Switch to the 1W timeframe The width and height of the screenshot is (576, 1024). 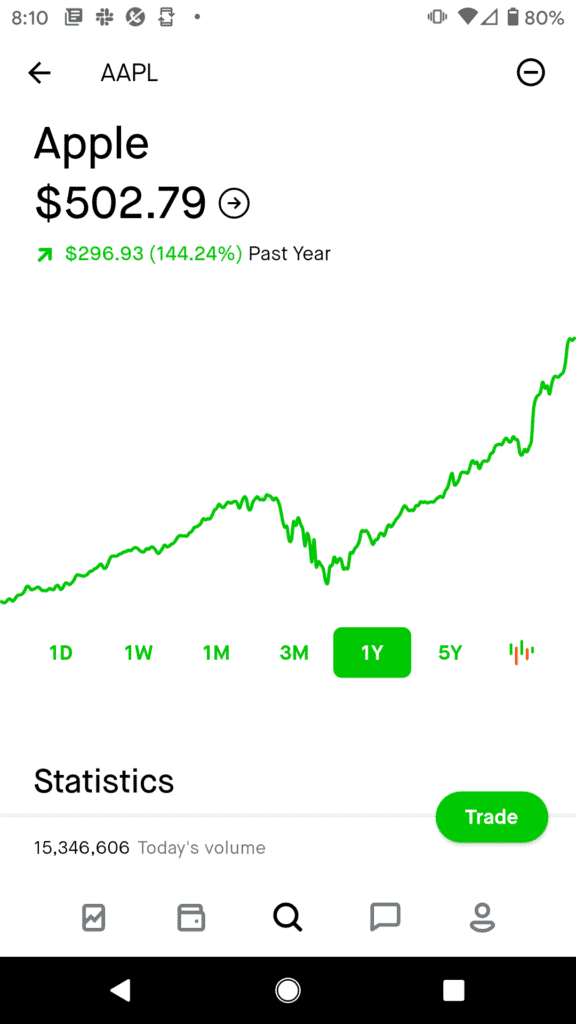tap(138, 652)
